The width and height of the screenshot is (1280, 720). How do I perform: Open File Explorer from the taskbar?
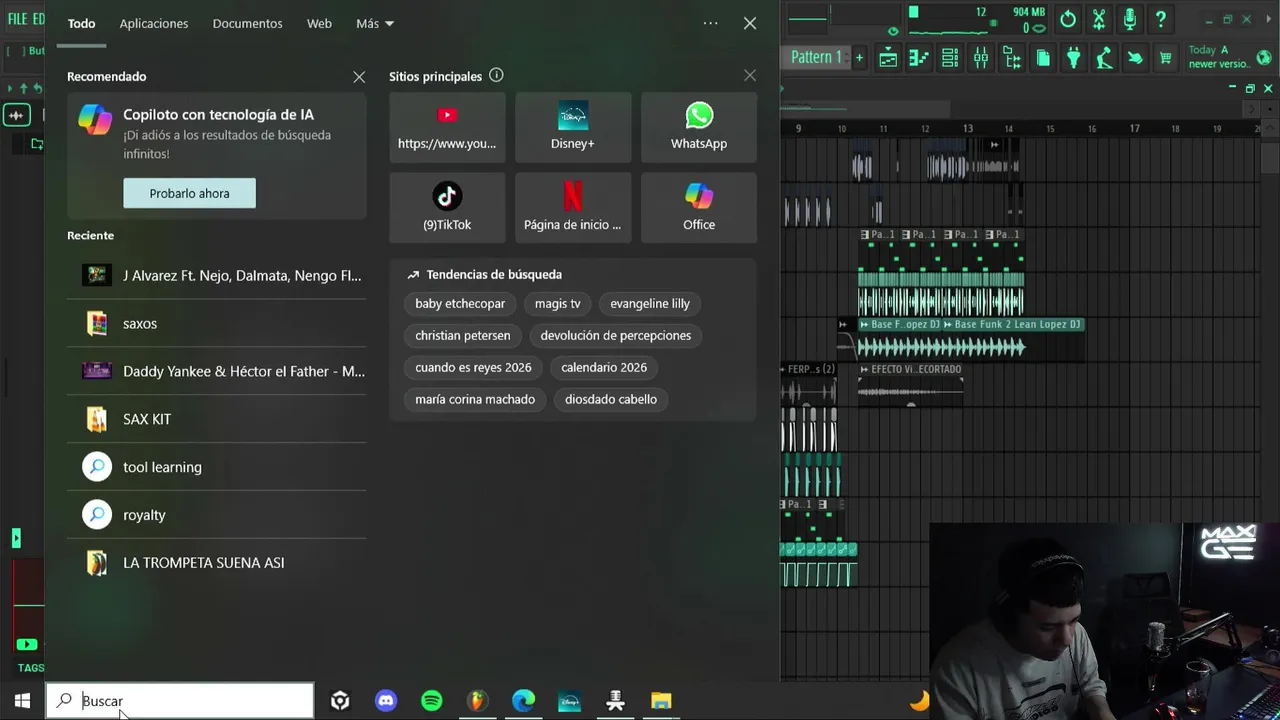click(x=661, y=701)
